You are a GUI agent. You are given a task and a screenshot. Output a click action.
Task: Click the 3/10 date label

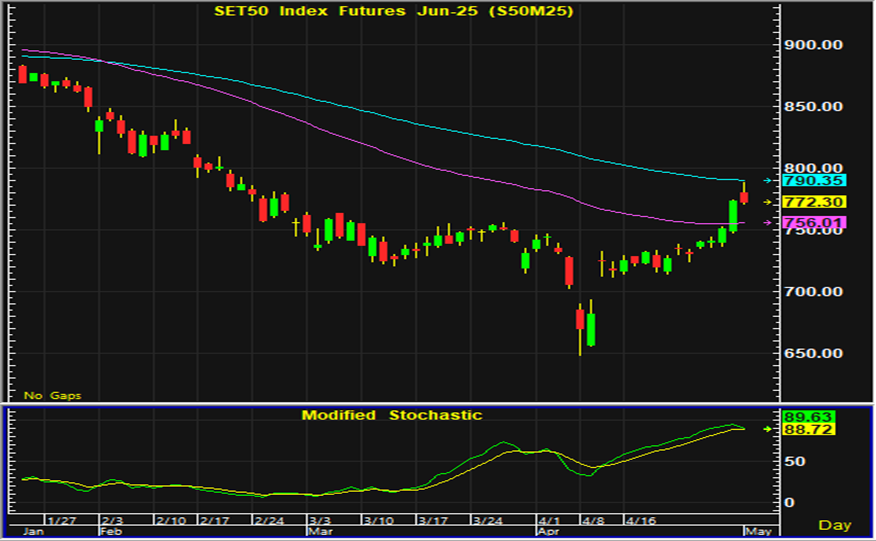coord(378,521)
